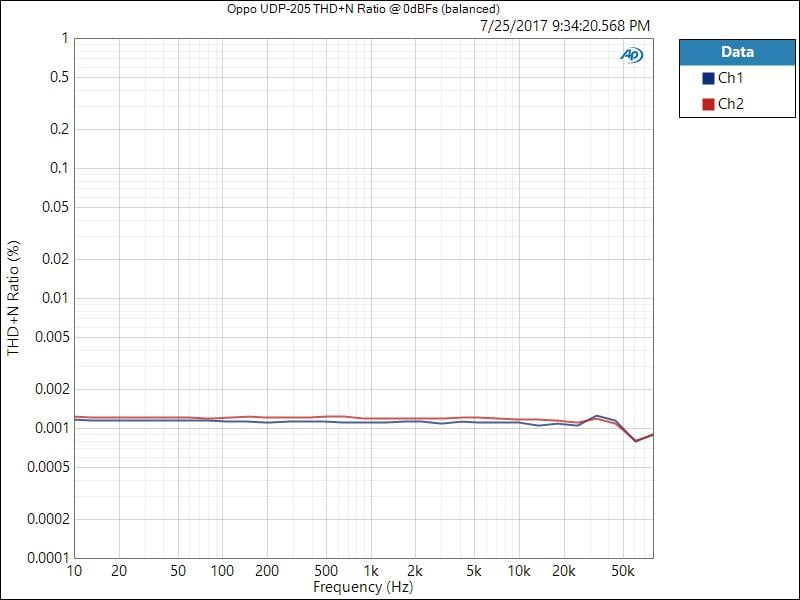800x600 pixels.
Task: Click the 100 tick label on frequency axis
Action: click(223, 571)
